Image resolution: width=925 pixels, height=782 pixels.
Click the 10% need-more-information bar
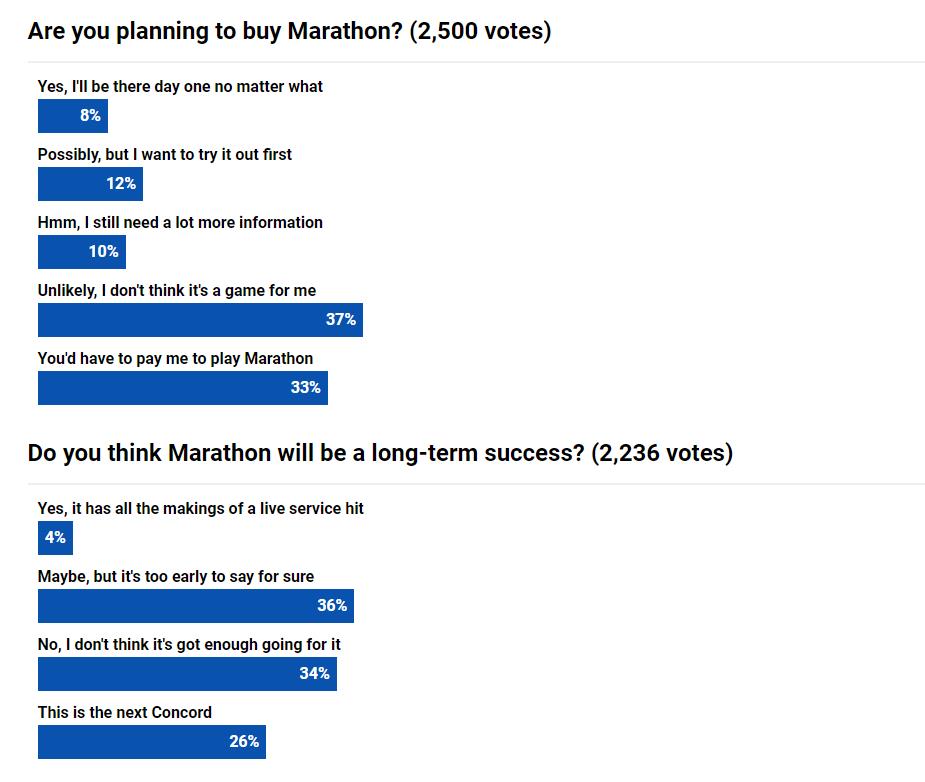[x=81, y=252]
